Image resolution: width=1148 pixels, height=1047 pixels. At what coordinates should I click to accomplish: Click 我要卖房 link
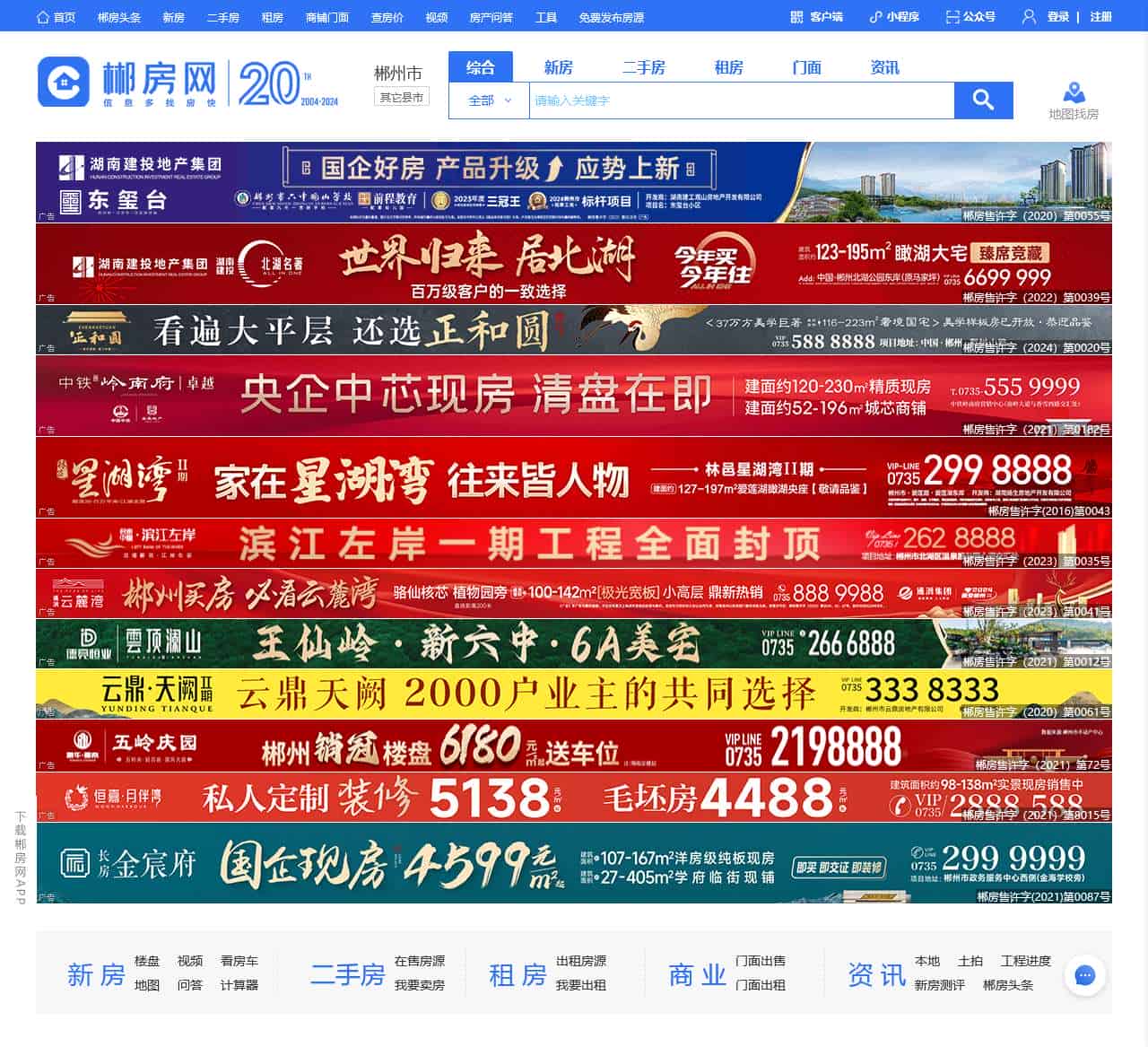click(x=420, y=985)
